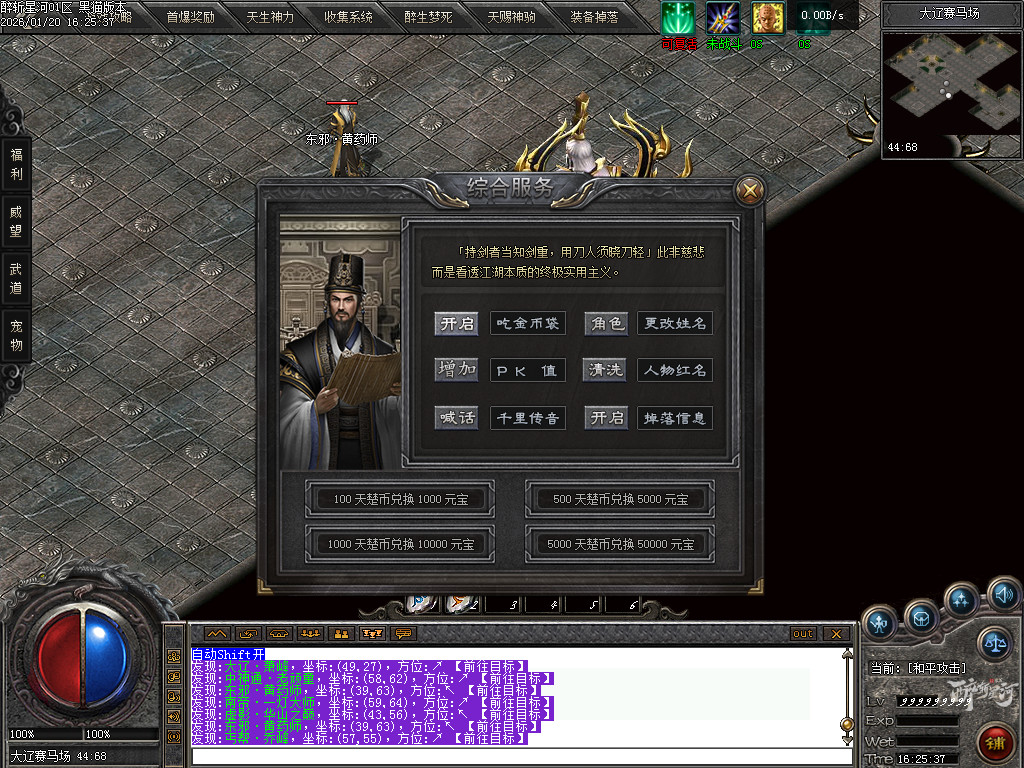Image resolution: width=1024 pixels, height=768 pixels.
Task: Expand the 宠物 side panel
Action: (16, 335)
